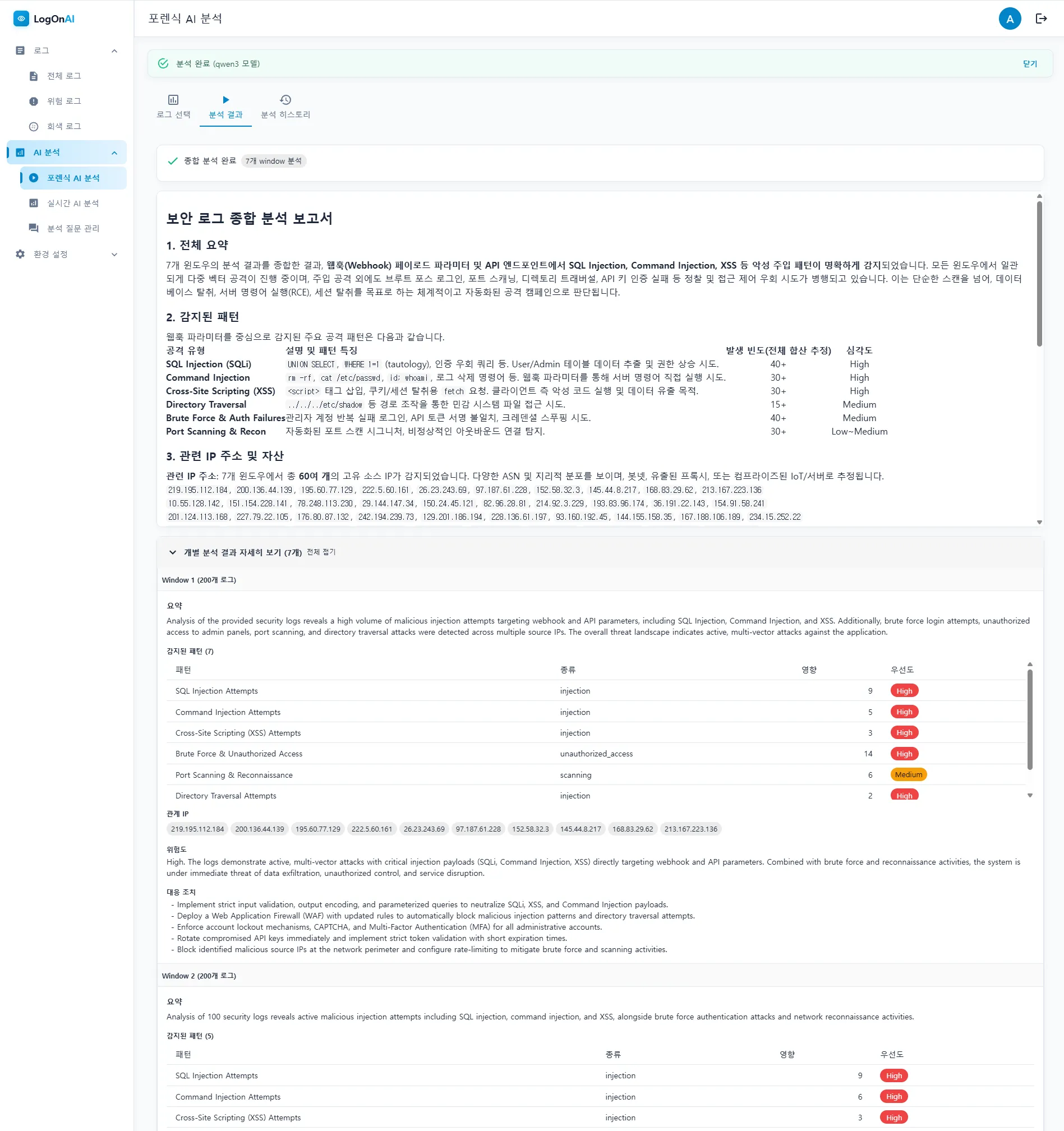Switch to the 로그 선택 tab
This screenshot has height=1131, width=1064.
(173, 108)
